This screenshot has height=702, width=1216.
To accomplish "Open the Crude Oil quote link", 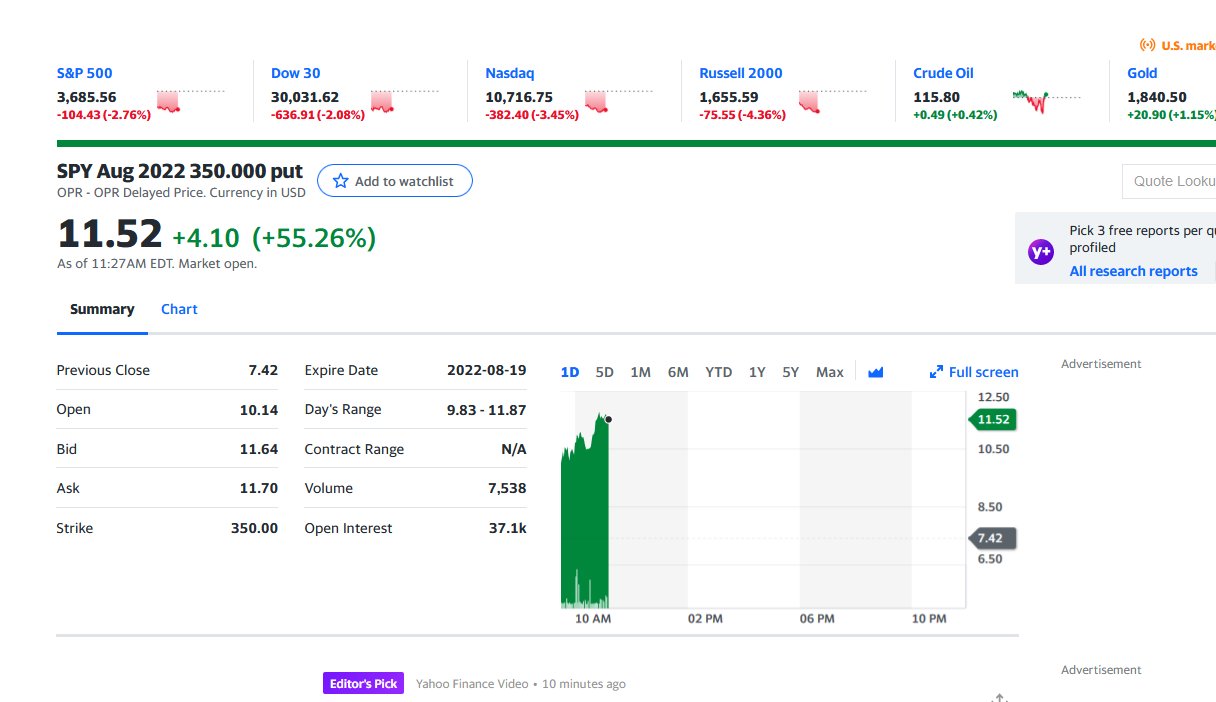I will [x=943, y=73].
